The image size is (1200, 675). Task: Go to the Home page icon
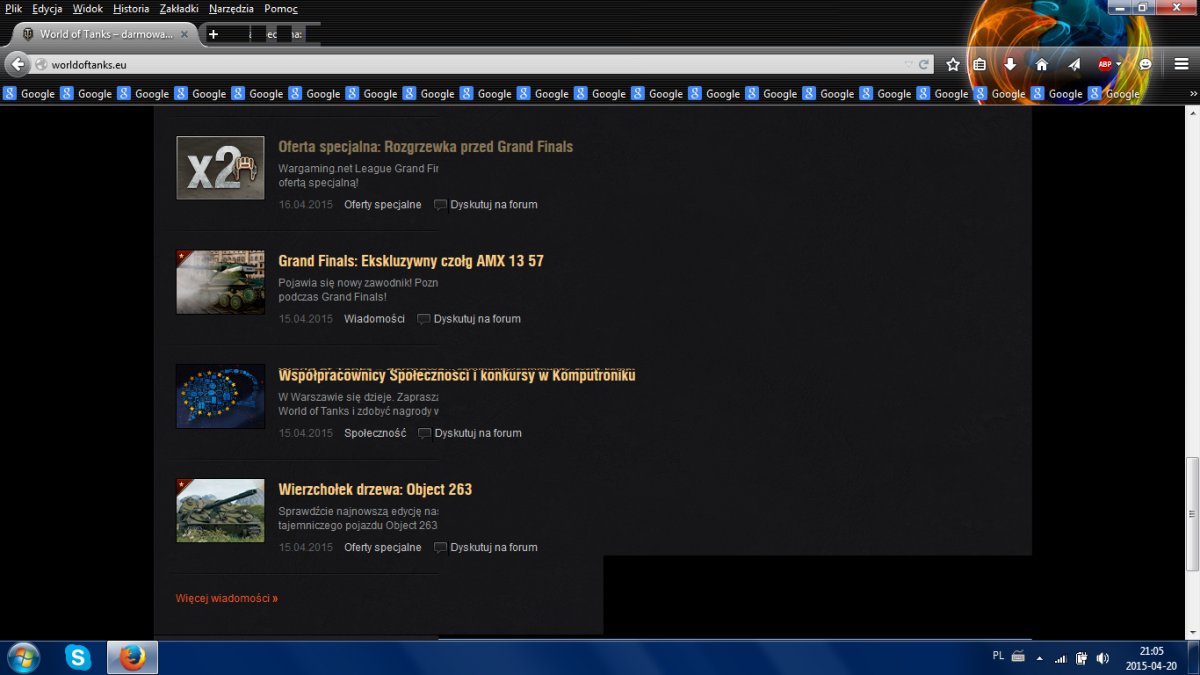click(x=1041, y=64)
